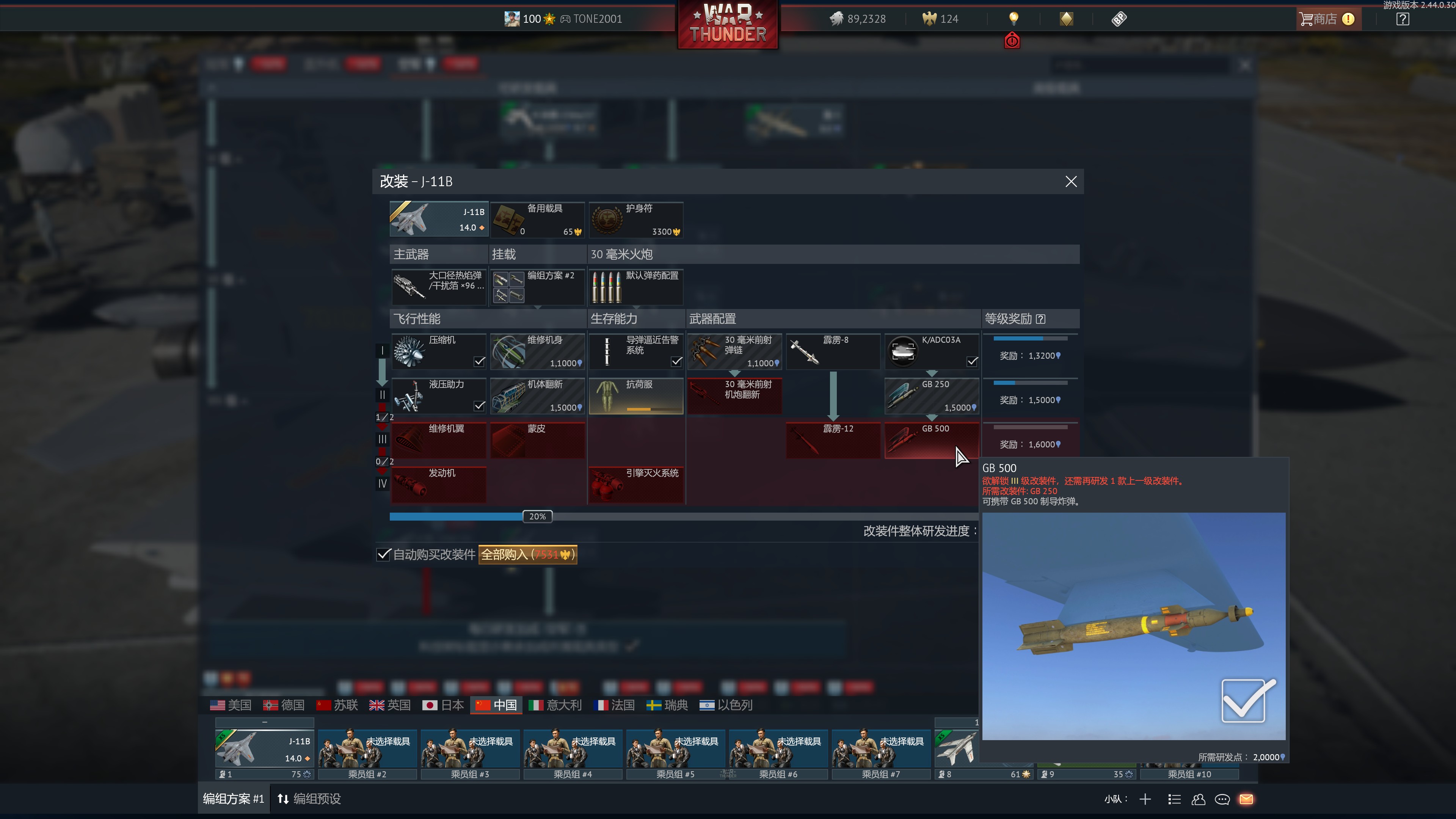The image size is (1456, 819).
Task: Open the squad chat bubble icon
Action: [1222, 799]
